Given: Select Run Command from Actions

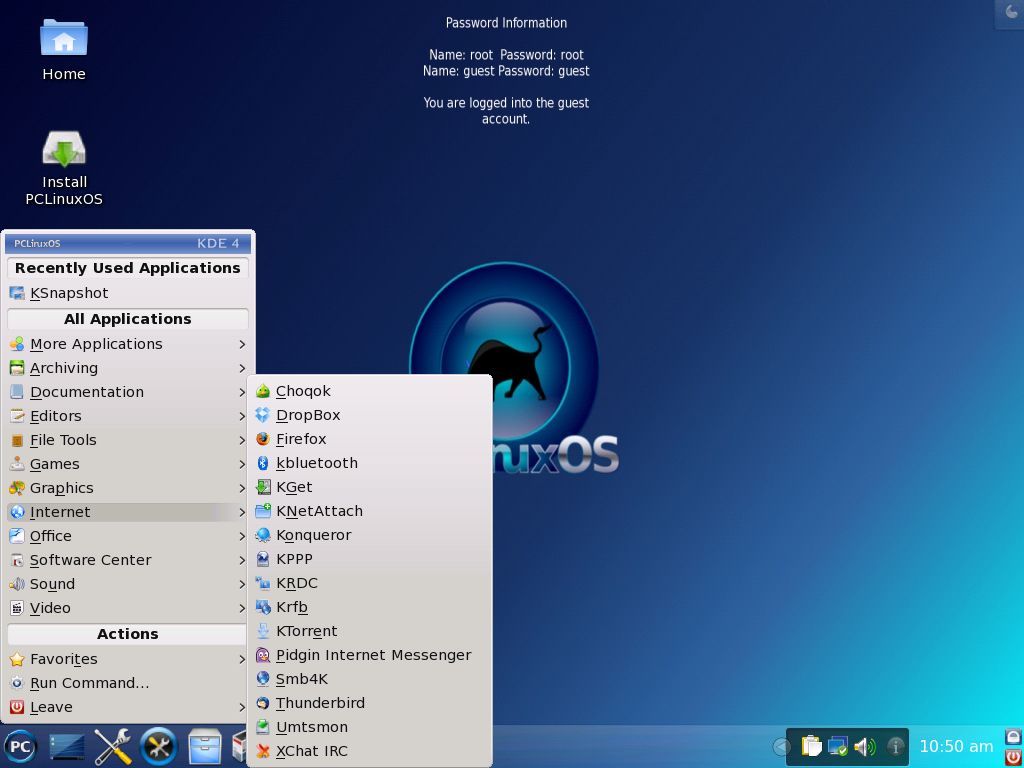Looking at the screenshot, I should (88, 683).
